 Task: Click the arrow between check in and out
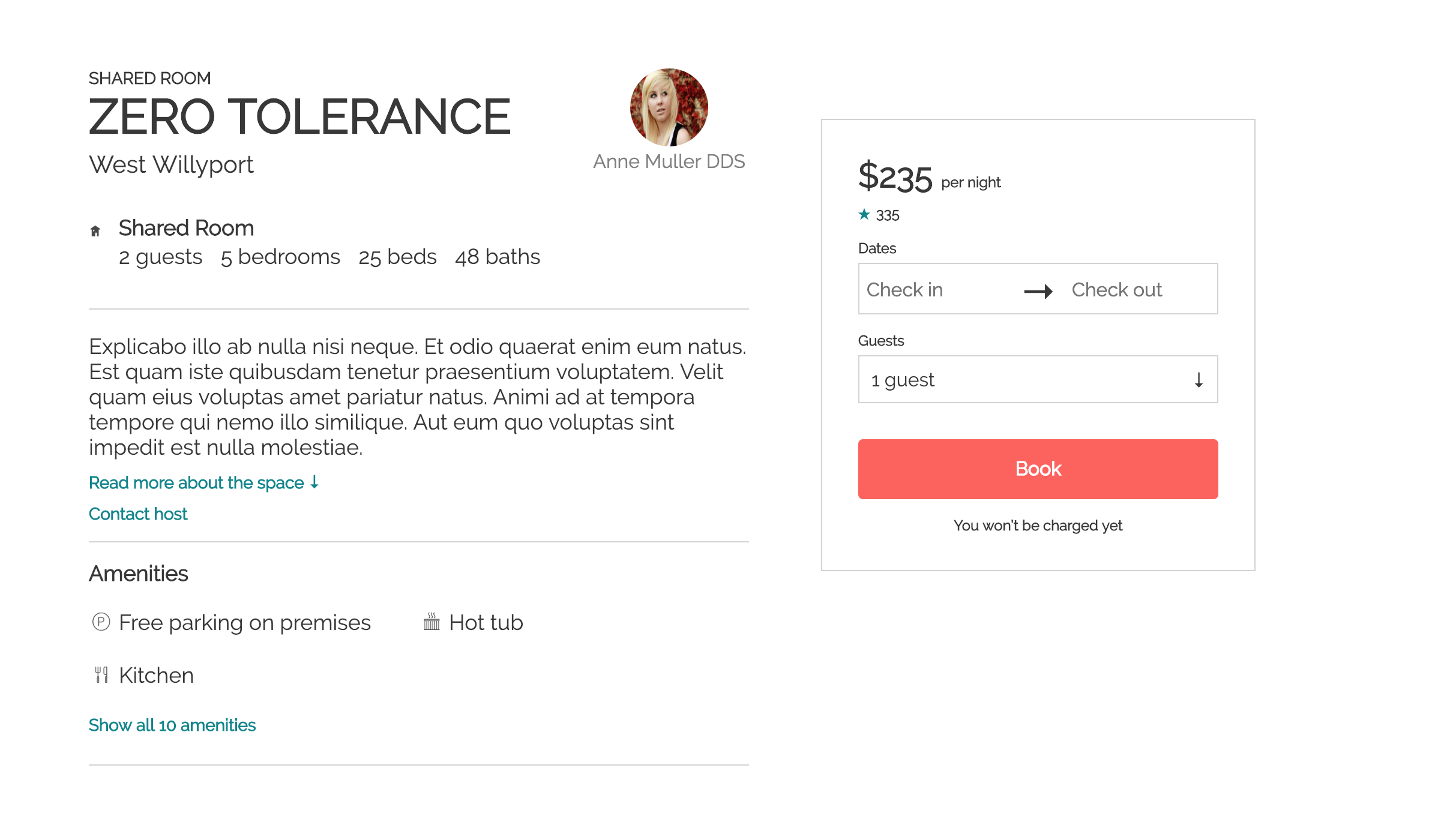click(x=1038, y=291)
